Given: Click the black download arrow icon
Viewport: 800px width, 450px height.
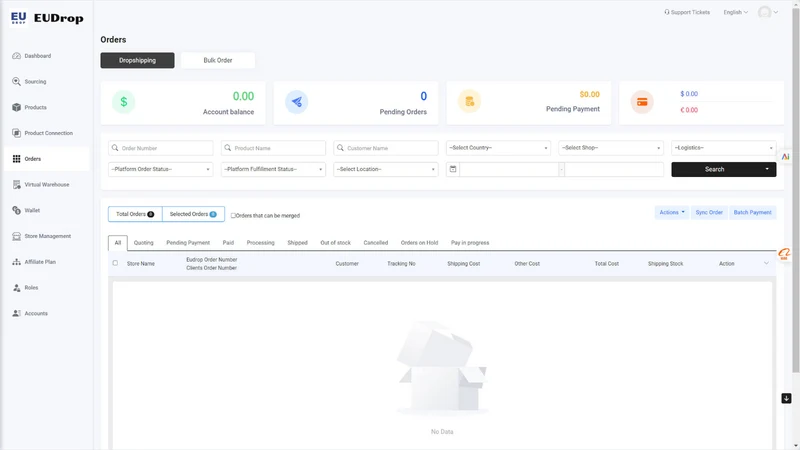Looking at the screenshot, I should [786, 398].
